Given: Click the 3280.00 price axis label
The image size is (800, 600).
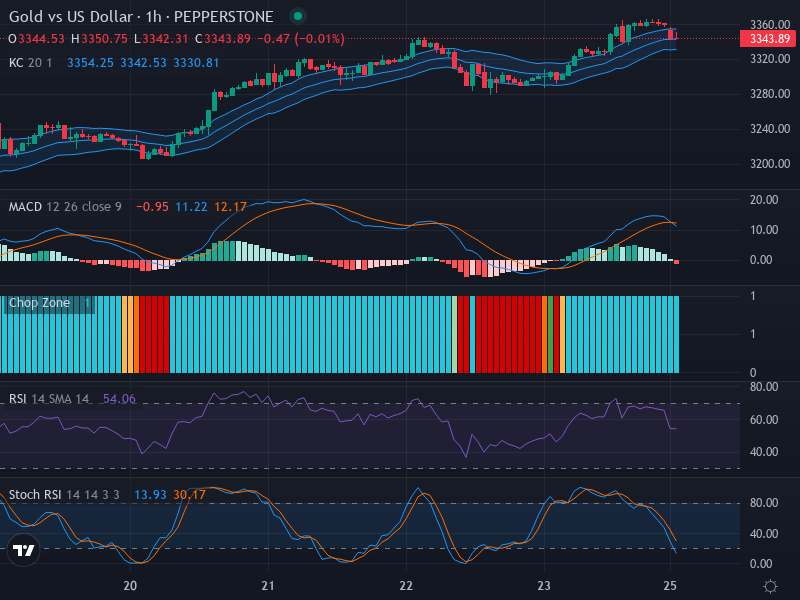Looking at the screenshot, I should click(x=770, y=94).
